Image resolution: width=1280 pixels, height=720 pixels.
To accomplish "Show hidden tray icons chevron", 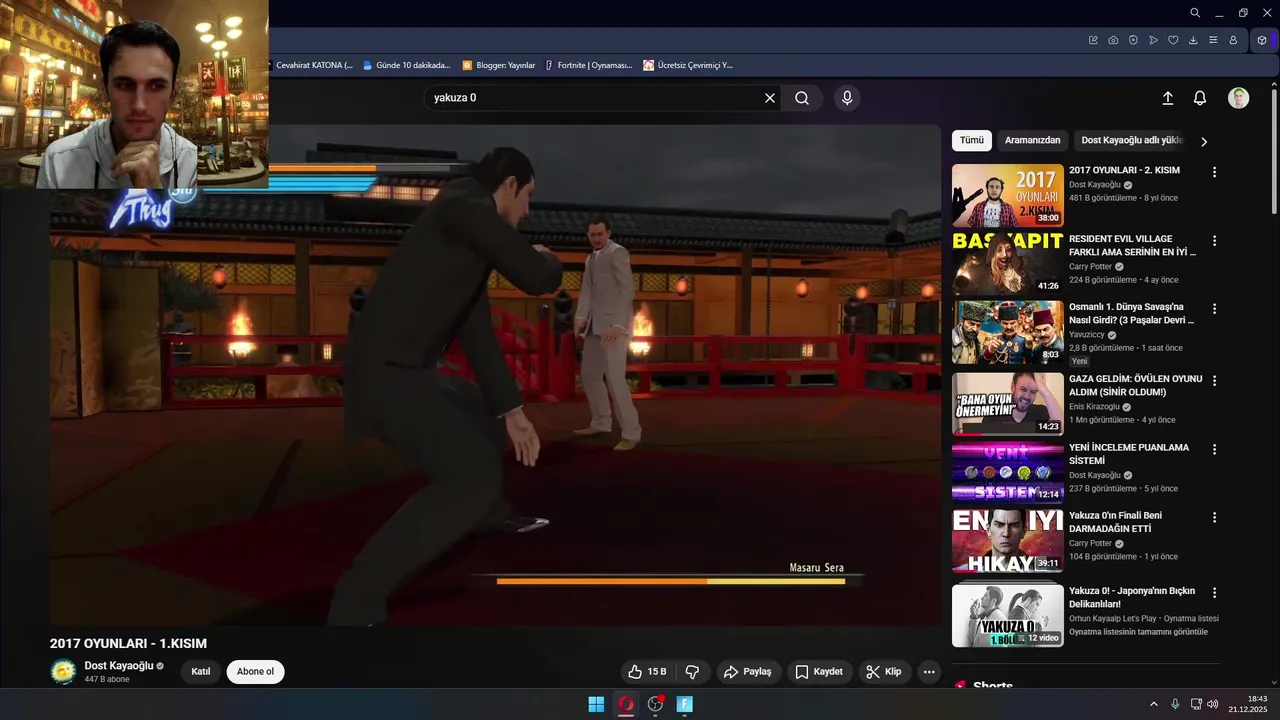I will point(1153,704).
